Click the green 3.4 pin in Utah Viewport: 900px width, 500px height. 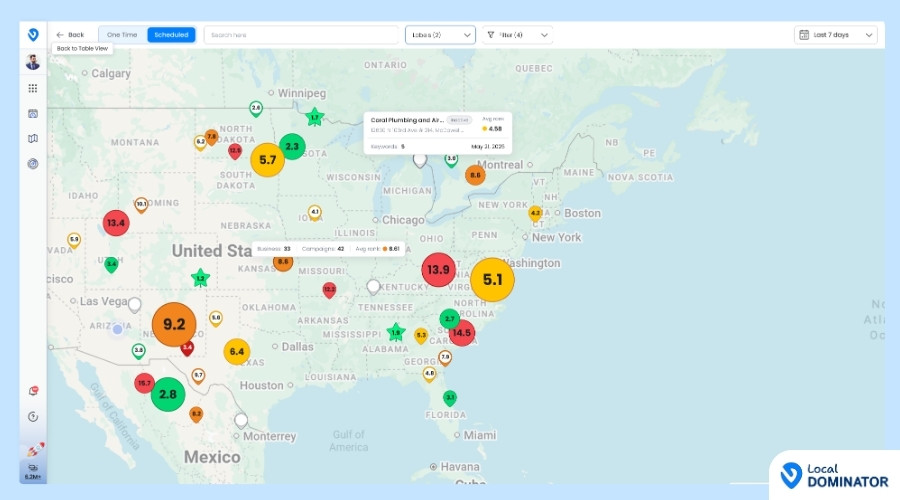[x=111, y=265]
